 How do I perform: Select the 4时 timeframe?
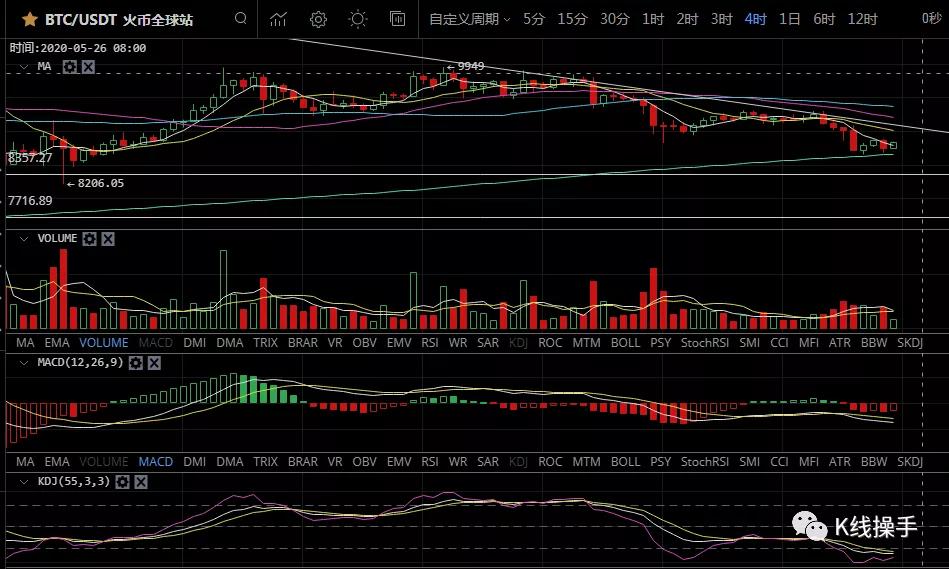tap(756, 19)
